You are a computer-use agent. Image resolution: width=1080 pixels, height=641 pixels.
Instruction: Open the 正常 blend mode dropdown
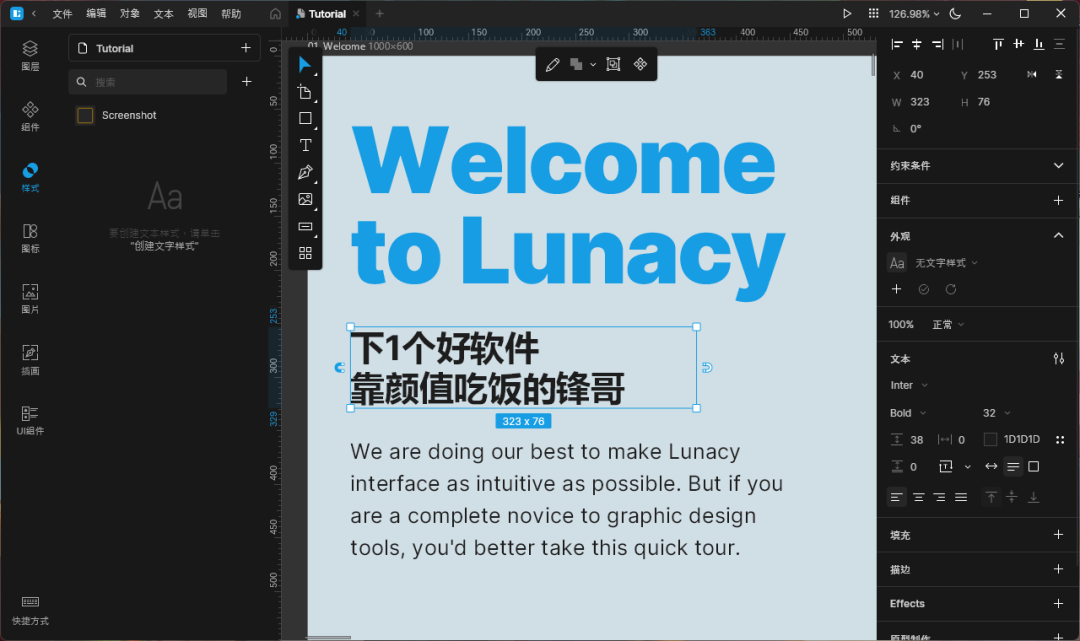(x=948, y=324)
